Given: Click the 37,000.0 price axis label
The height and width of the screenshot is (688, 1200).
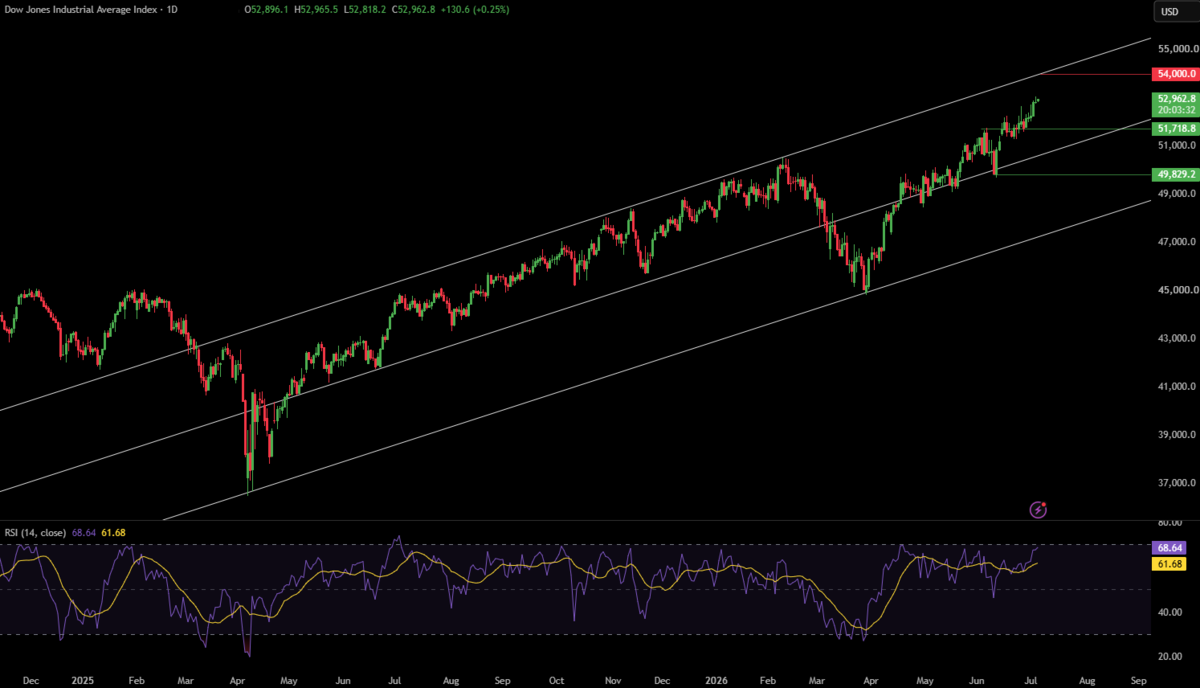Looking at the screenshot, I should pyautogui.click(x=1177, y=482).
